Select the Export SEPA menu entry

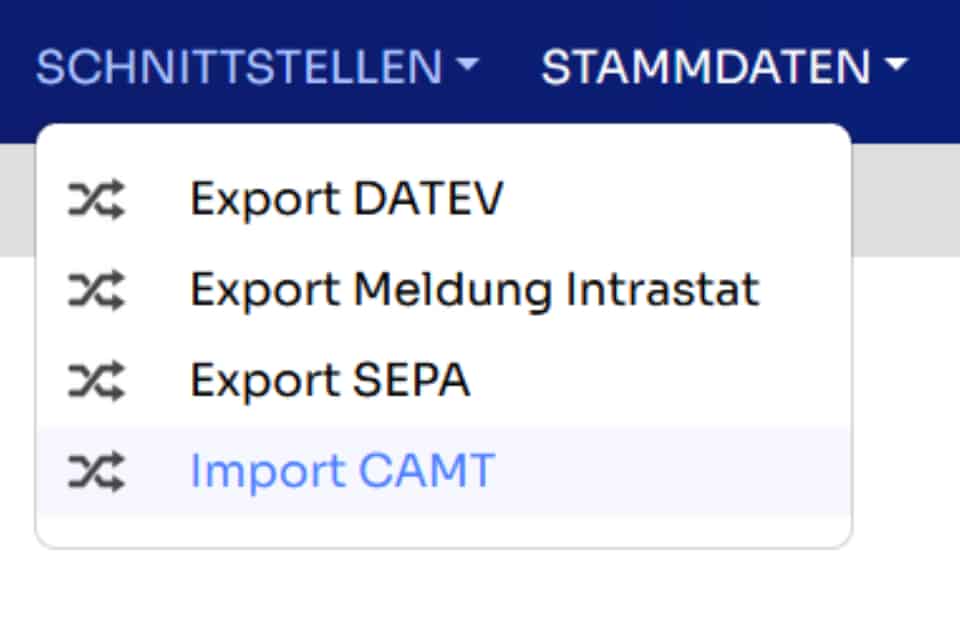click(x=444, y=381)
